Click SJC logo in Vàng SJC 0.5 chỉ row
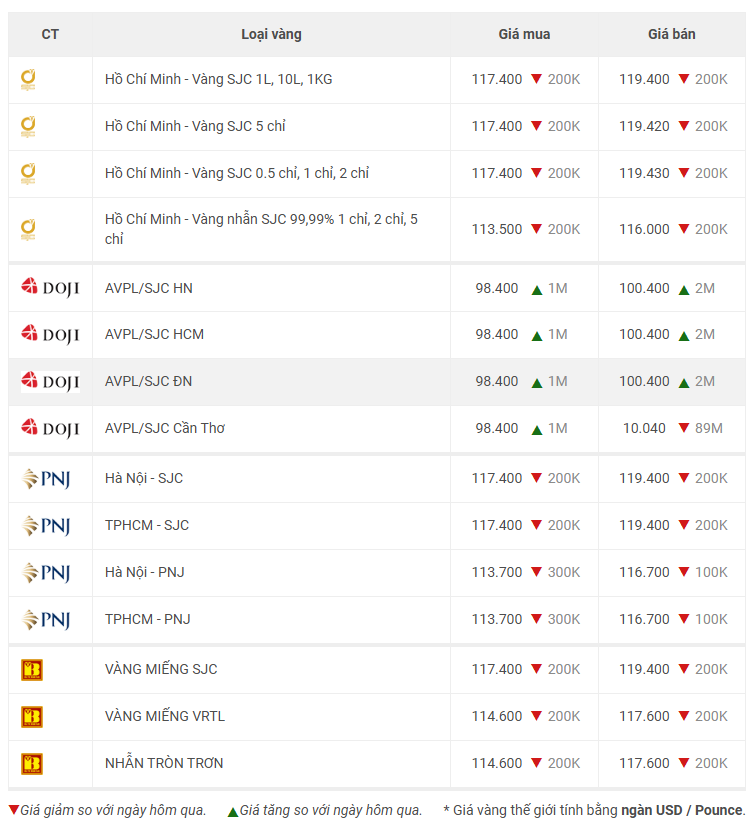 point(28,173)
